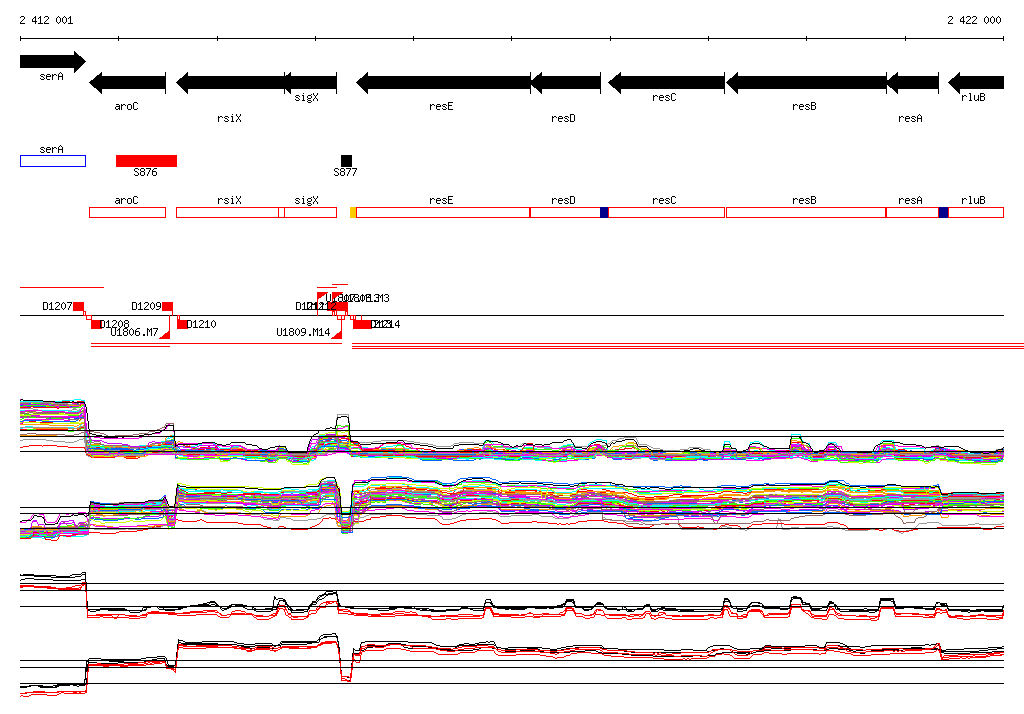The width and height of the screenshot is (1024, 714).
Task: Click rsiX label under the gene arrow
Action: tap(229, 118)
